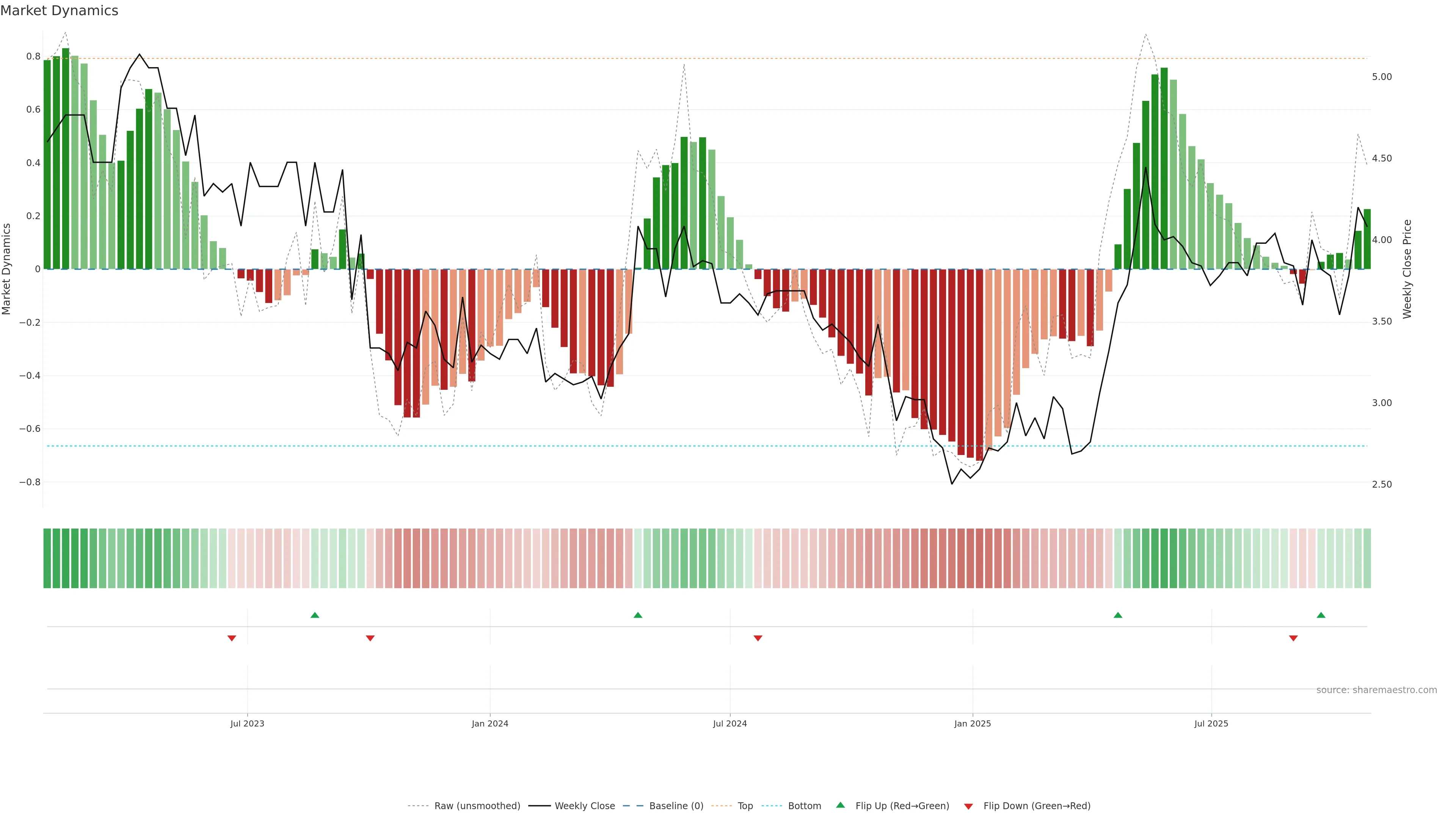Click the green Flip Up triangle in legend

(841, 805)
